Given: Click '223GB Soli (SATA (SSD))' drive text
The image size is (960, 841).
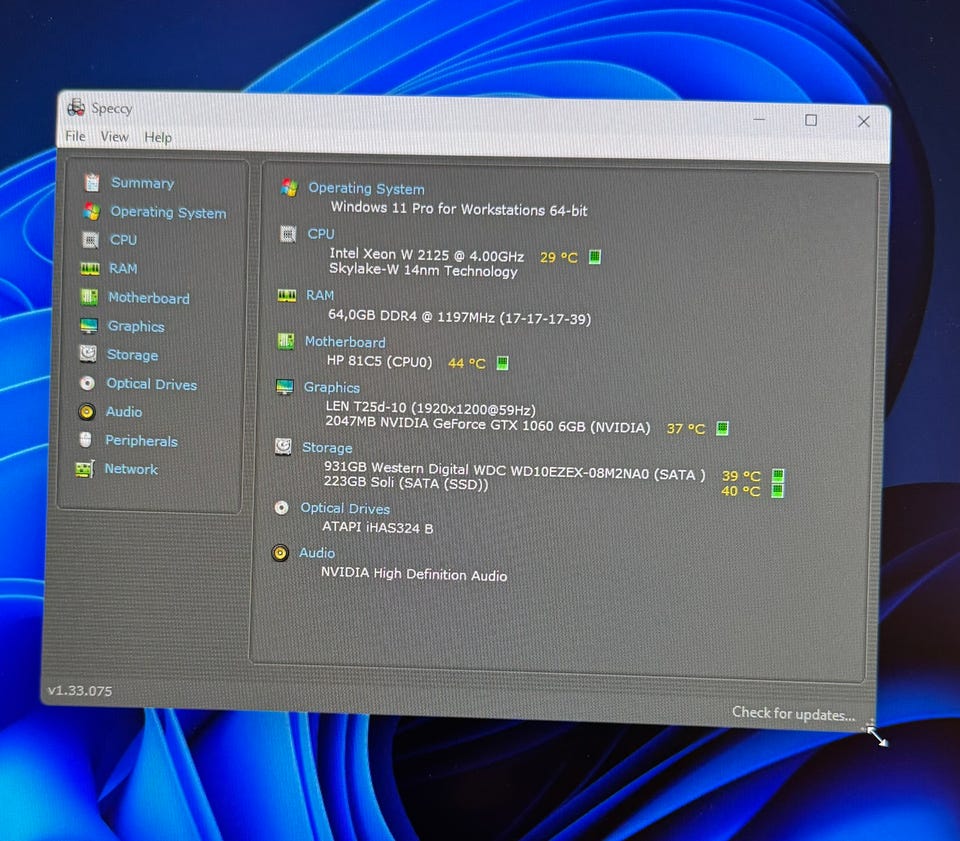Looking at the screenshot, I should [x=406, y=483].
